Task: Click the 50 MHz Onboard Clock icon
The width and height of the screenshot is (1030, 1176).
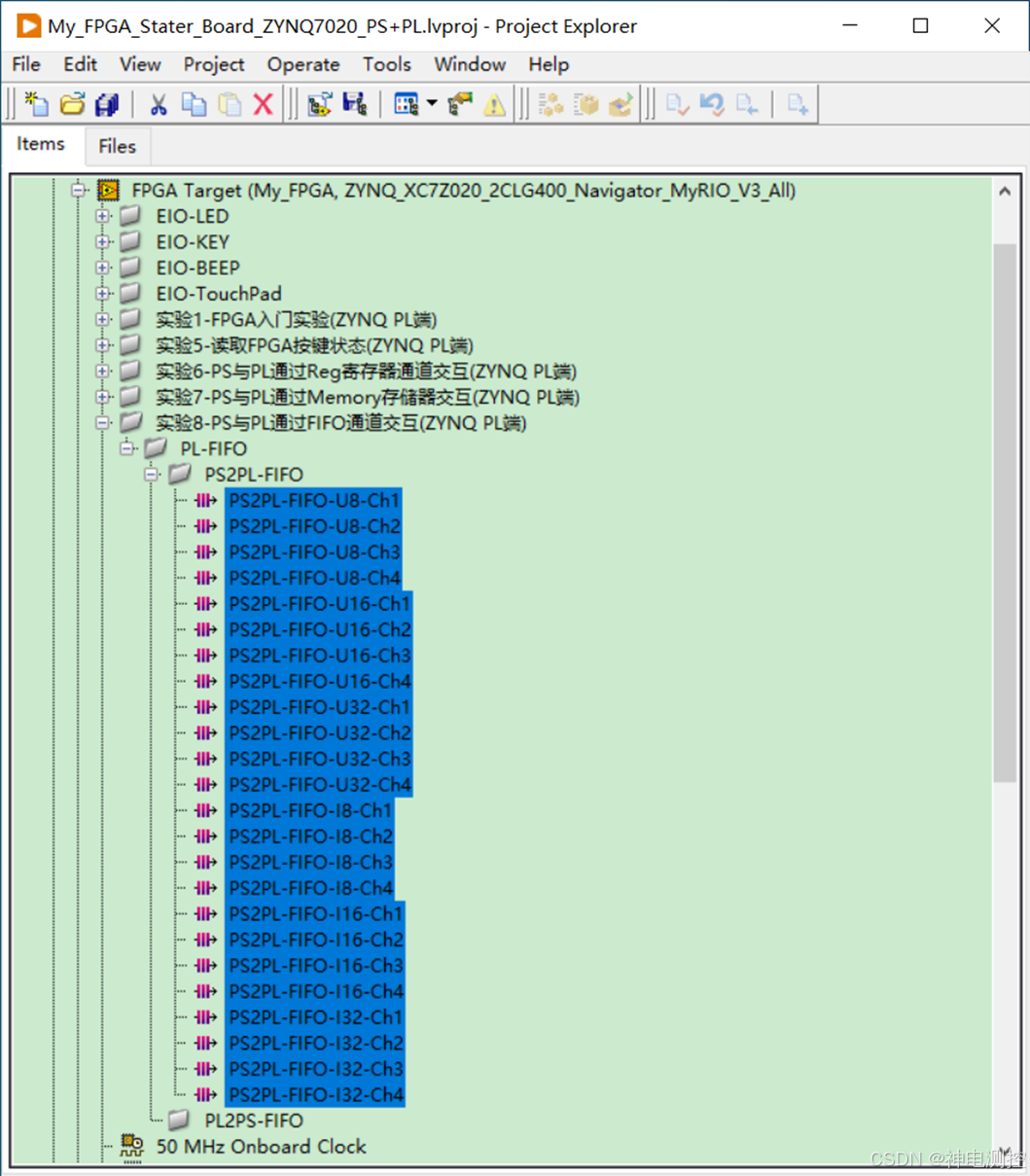Action: pos(131,1146)
